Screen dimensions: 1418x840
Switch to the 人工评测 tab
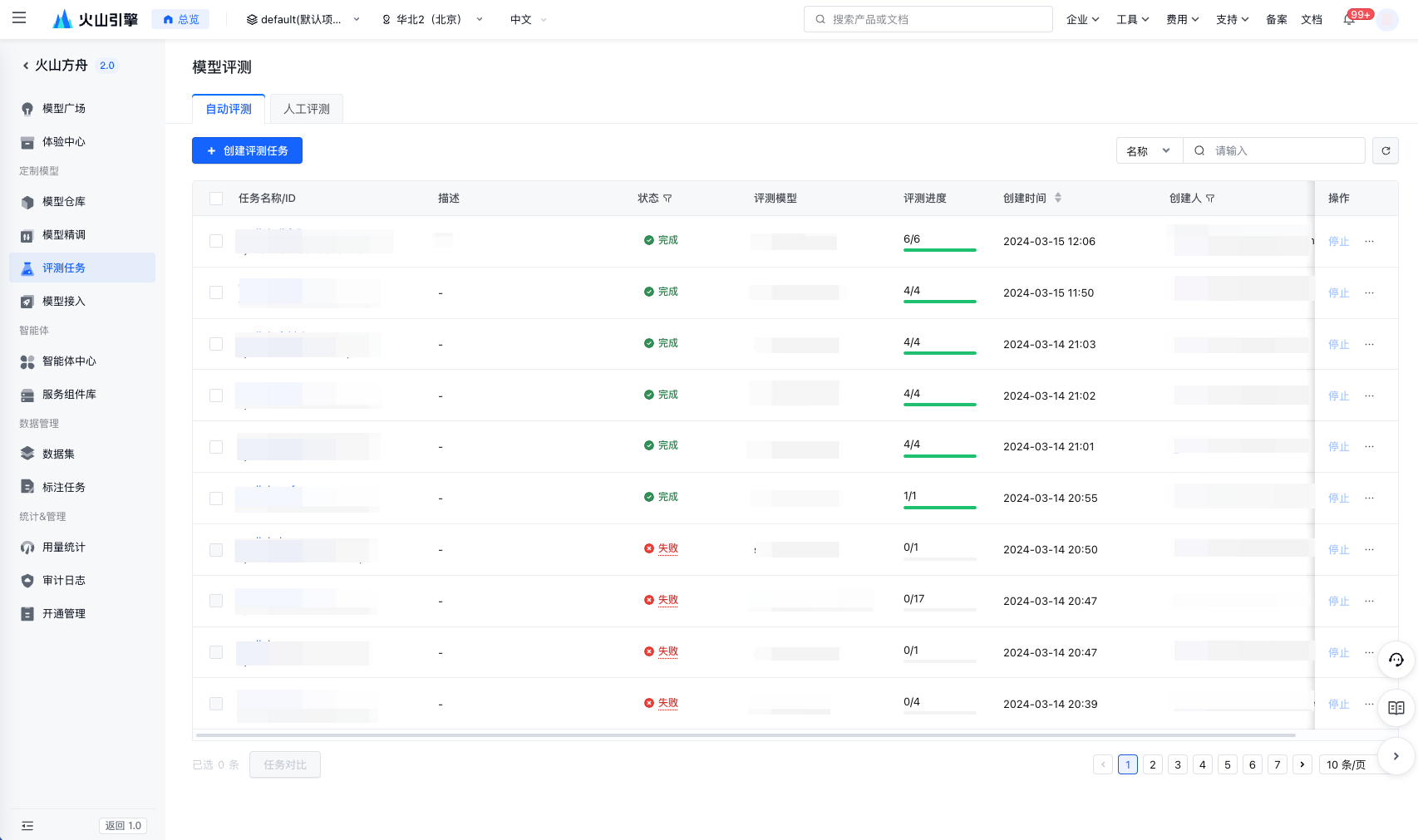click(307, 109)
